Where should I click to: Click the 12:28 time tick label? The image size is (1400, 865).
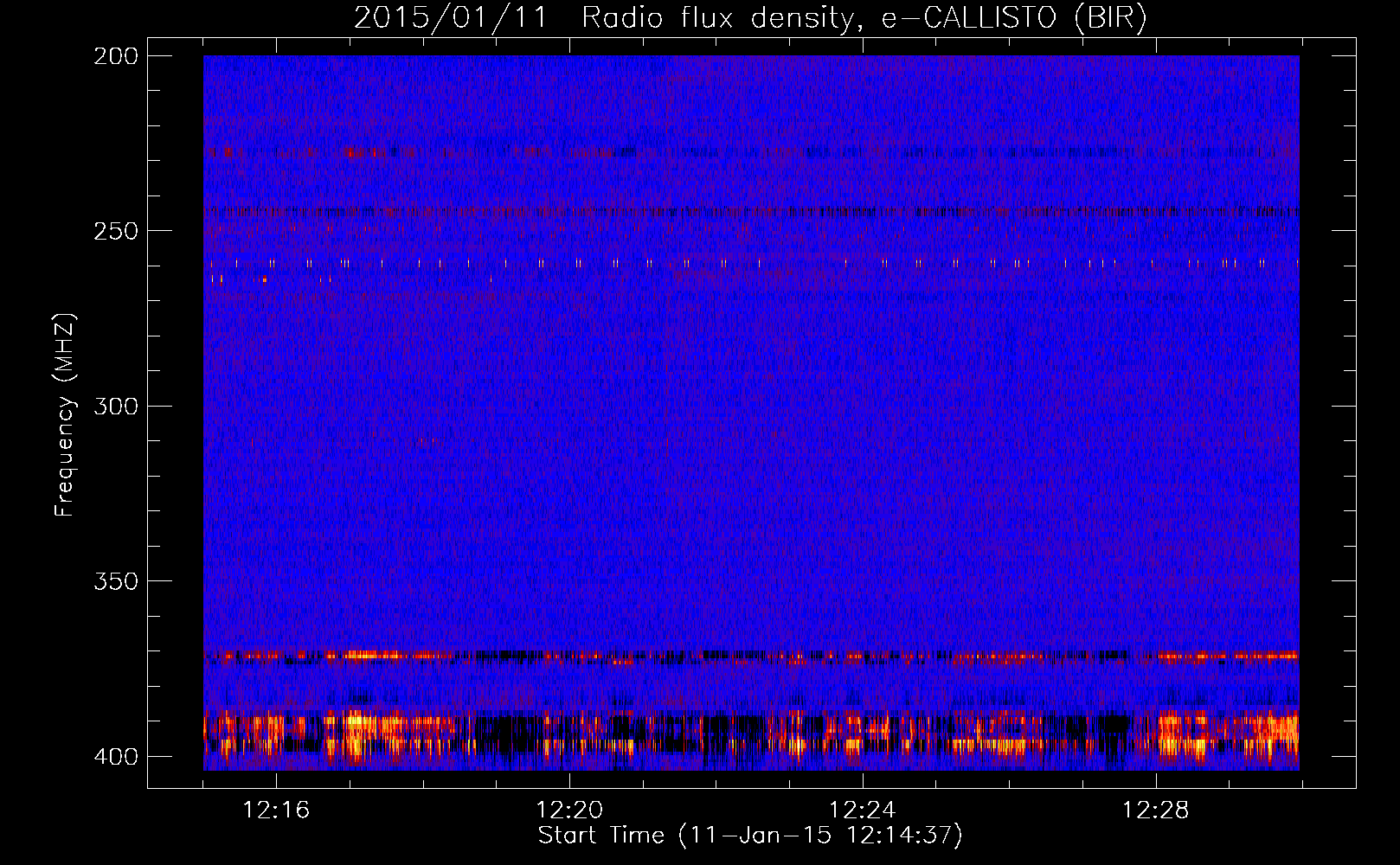pyautogui.click(x=1156, y=811)
